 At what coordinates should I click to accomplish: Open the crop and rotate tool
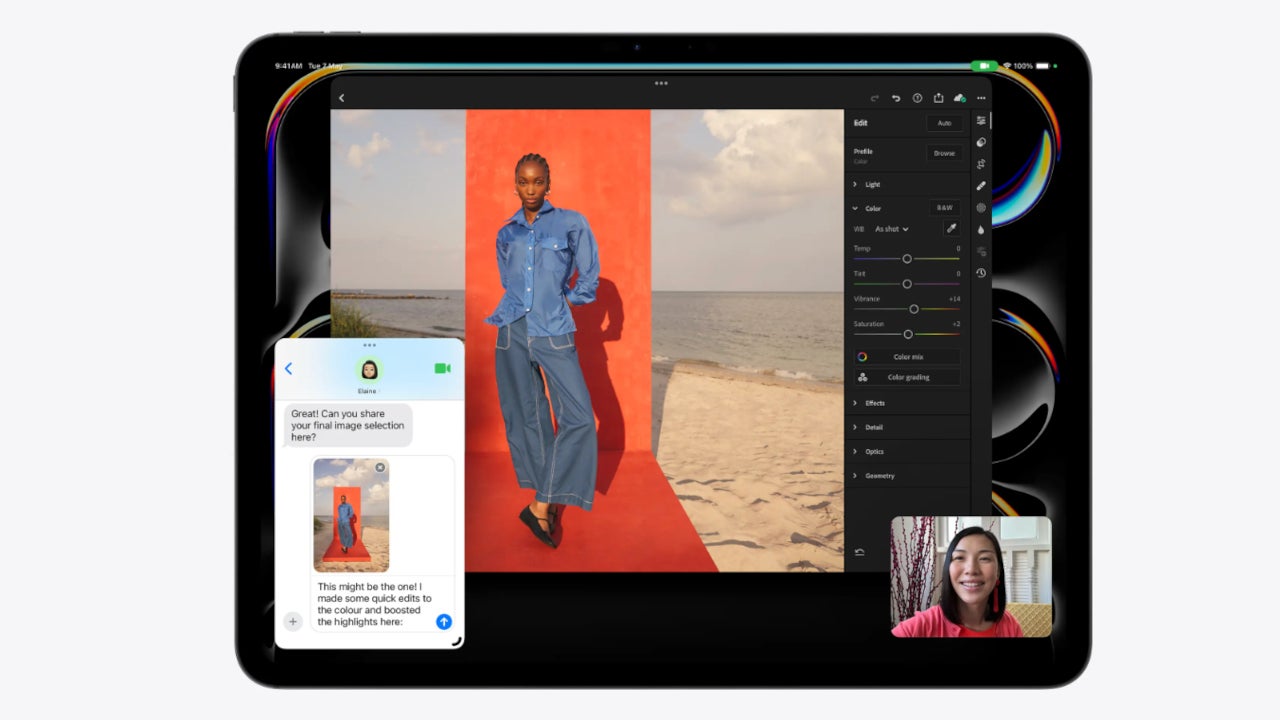click(981, 164)
